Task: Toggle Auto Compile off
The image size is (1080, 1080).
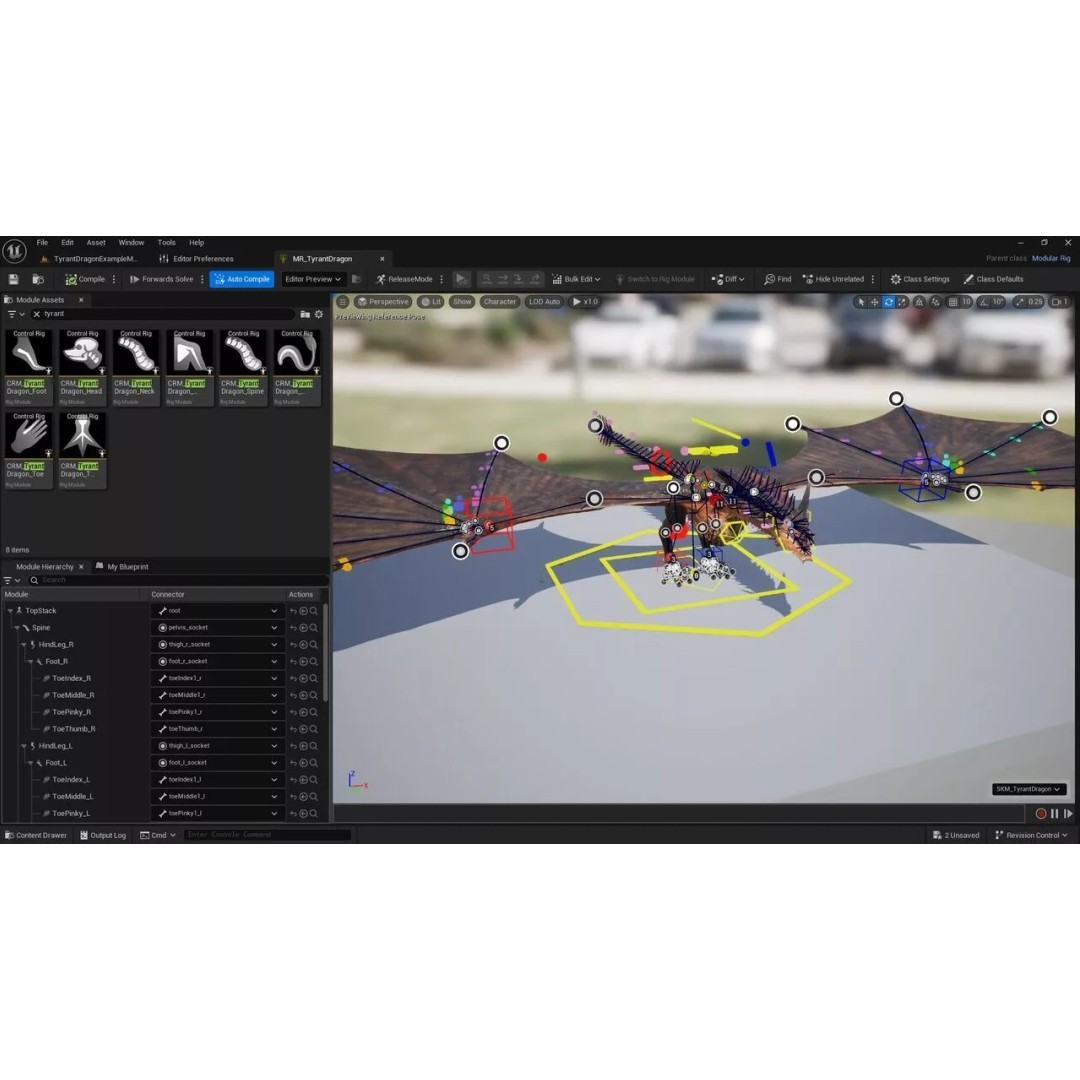Action: coord(242,279)
